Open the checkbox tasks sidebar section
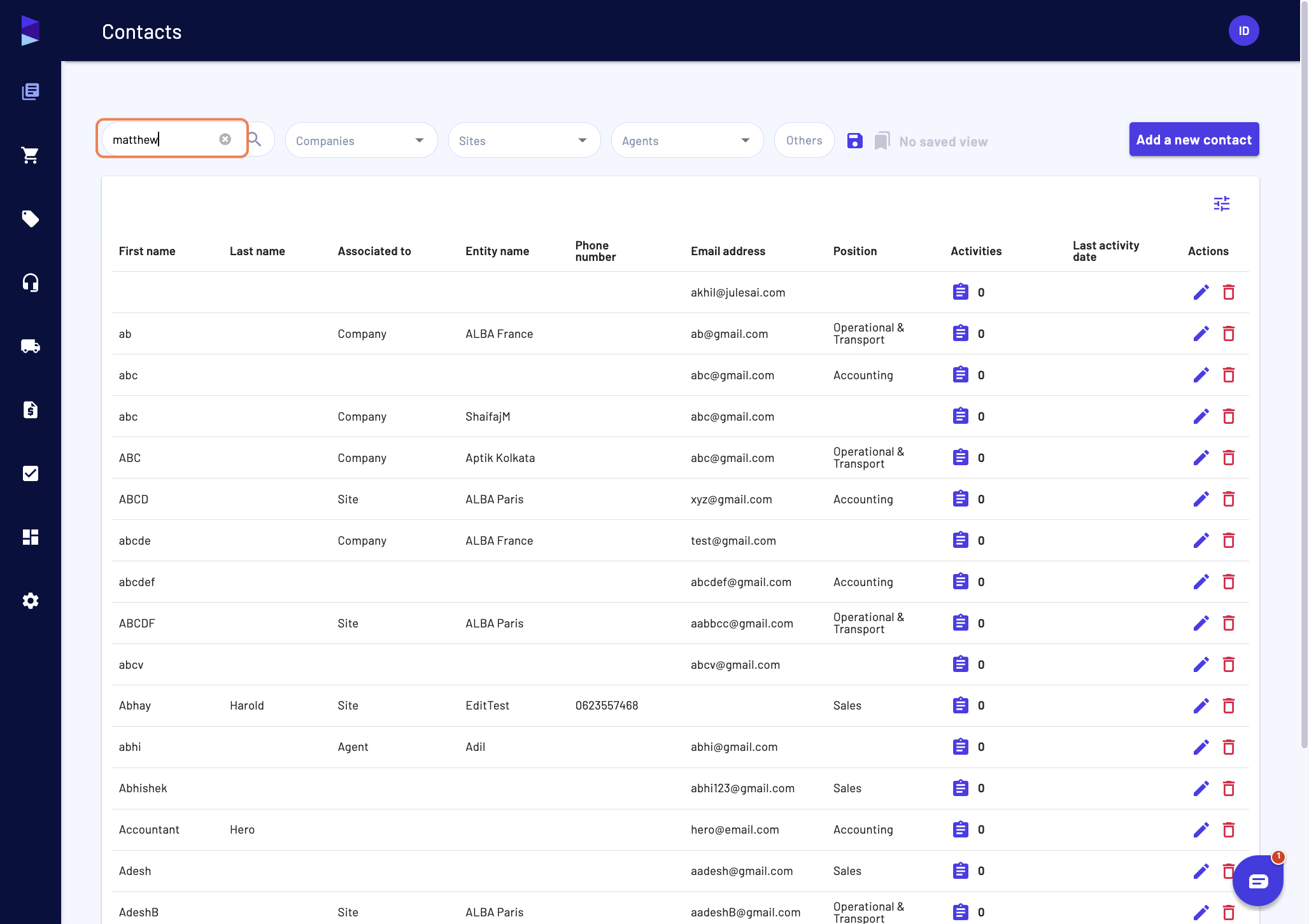The width and height of the screenshot is (1309, 924). pyautogui.click(x=31, y=473)
